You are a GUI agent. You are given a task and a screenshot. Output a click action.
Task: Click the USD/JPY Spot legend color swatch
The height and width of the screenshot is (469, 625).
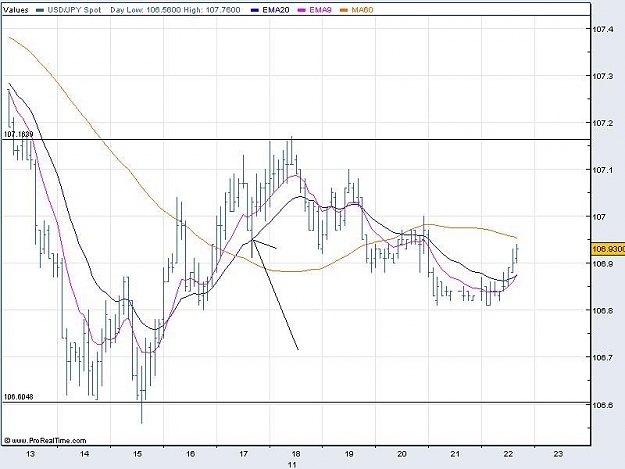(x=40, y=10)
